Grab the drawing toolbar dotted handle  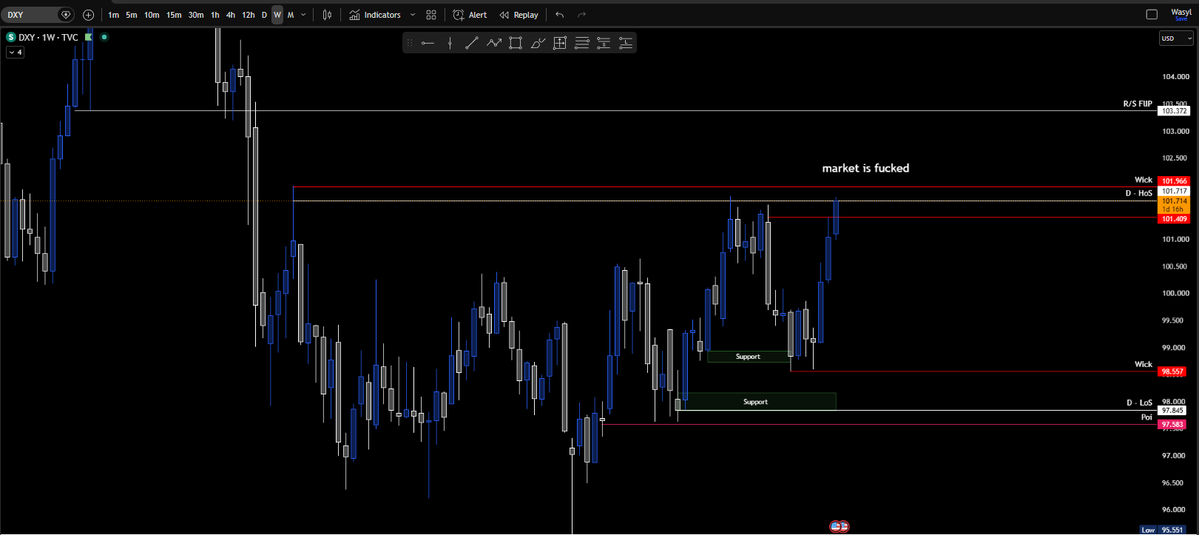(411, 43)
